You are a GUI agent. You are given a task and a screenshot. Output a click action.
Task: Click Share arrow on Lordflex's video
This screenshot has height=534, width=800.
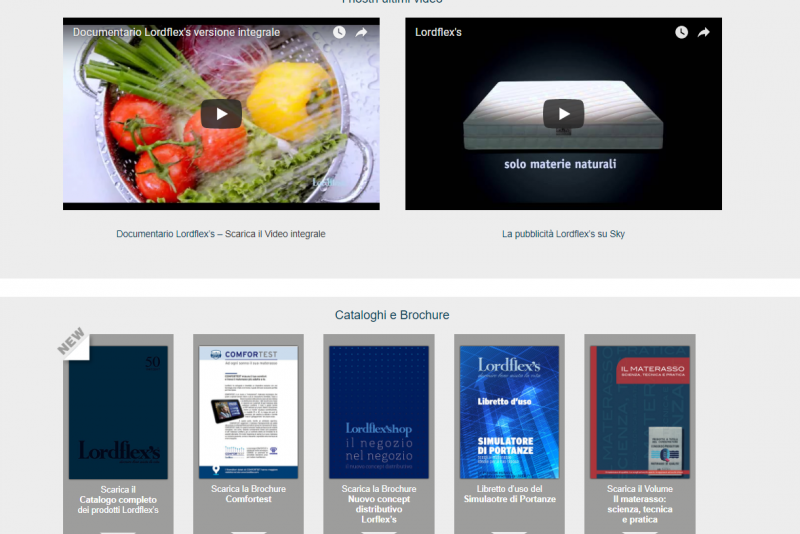pos(704,32)
